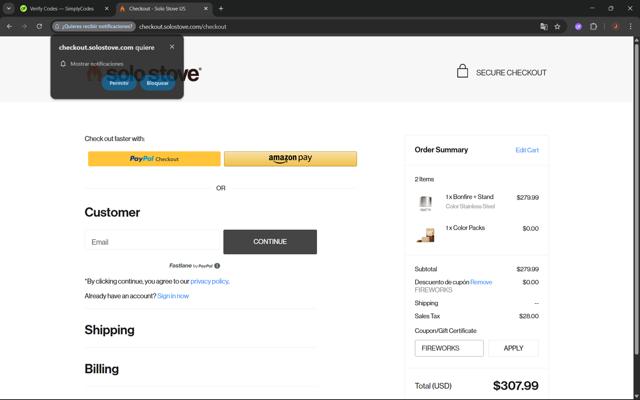
Task: Click the 1 x Color Packs text
Action: pos(465,228)
